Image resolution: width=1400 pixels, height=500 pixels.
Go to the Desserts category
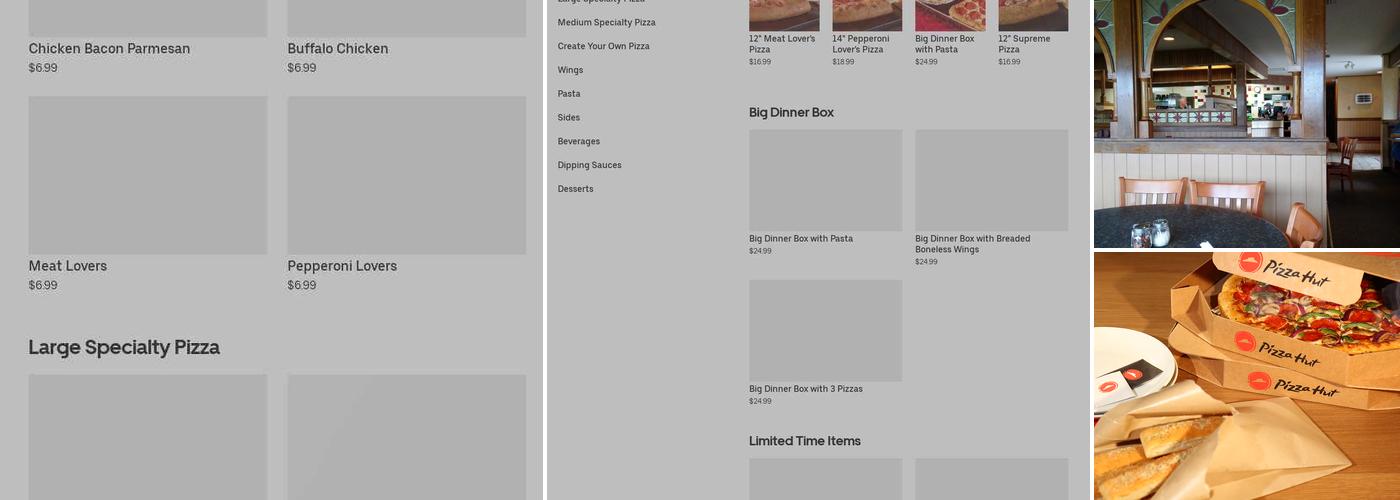coord(575,189)
